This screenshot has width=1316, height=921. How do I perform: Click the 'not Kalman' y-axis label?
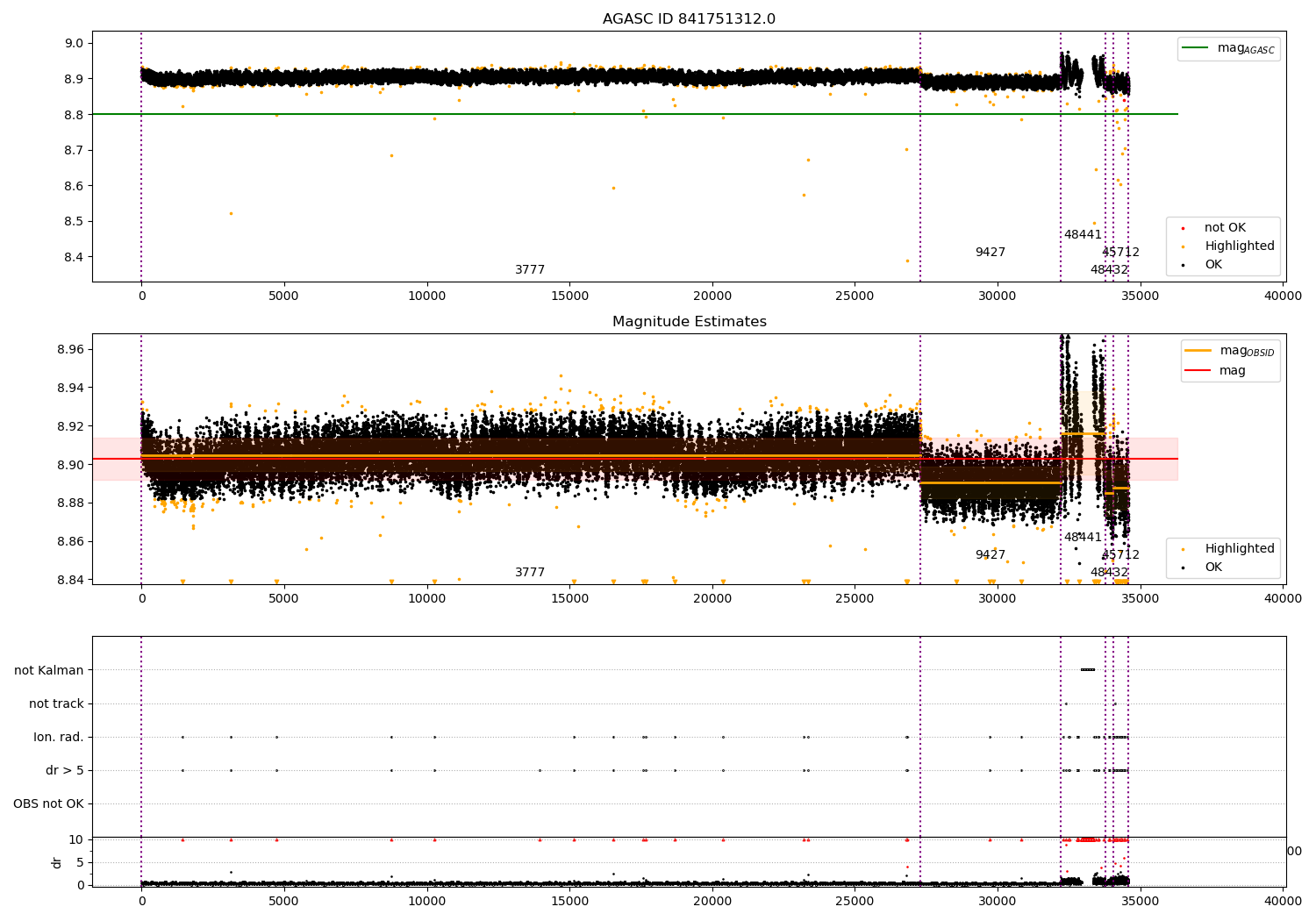pyautogui.click(x=49, y=670)
